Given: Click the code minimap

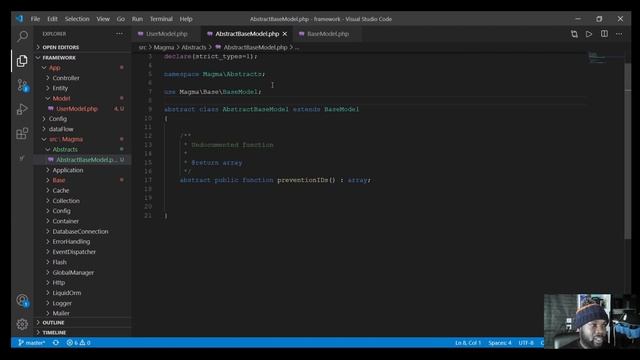Looking at the screenshot, I should [598, 58].
